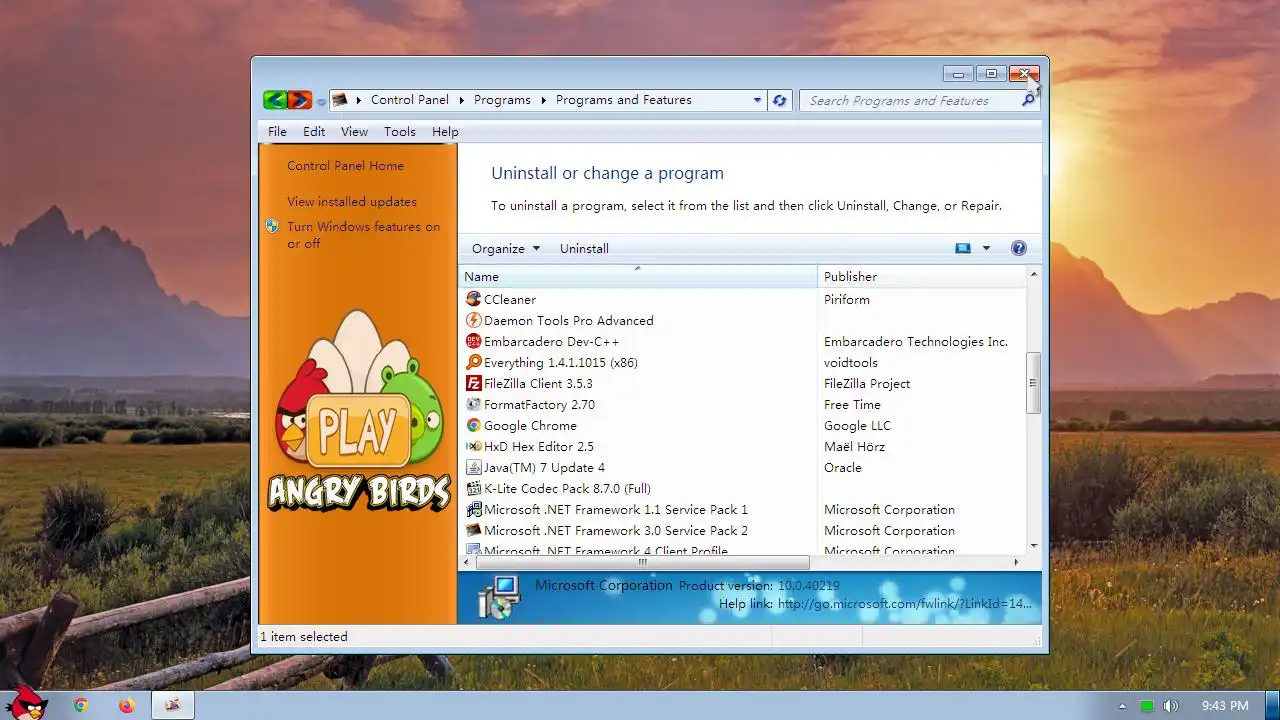Viewport: 1280px width, 720px height.
Task: Click the scroll down arrow of program list
Action: 1033,545
